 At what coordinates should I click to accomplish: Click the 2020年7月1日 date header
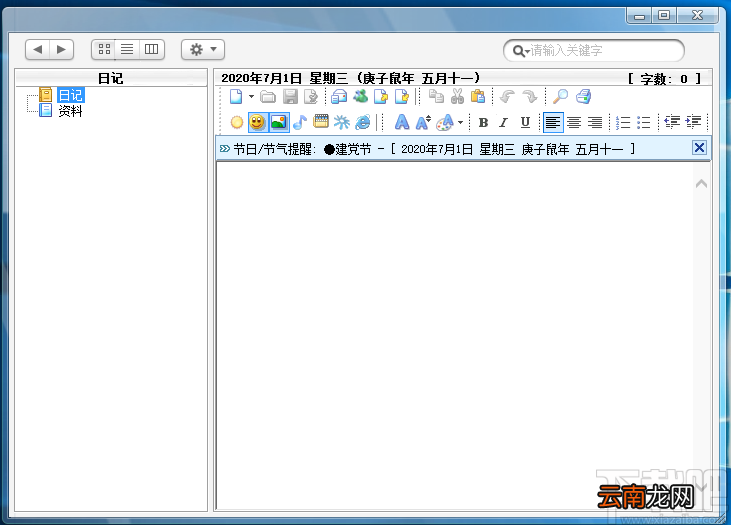[350, 78]
